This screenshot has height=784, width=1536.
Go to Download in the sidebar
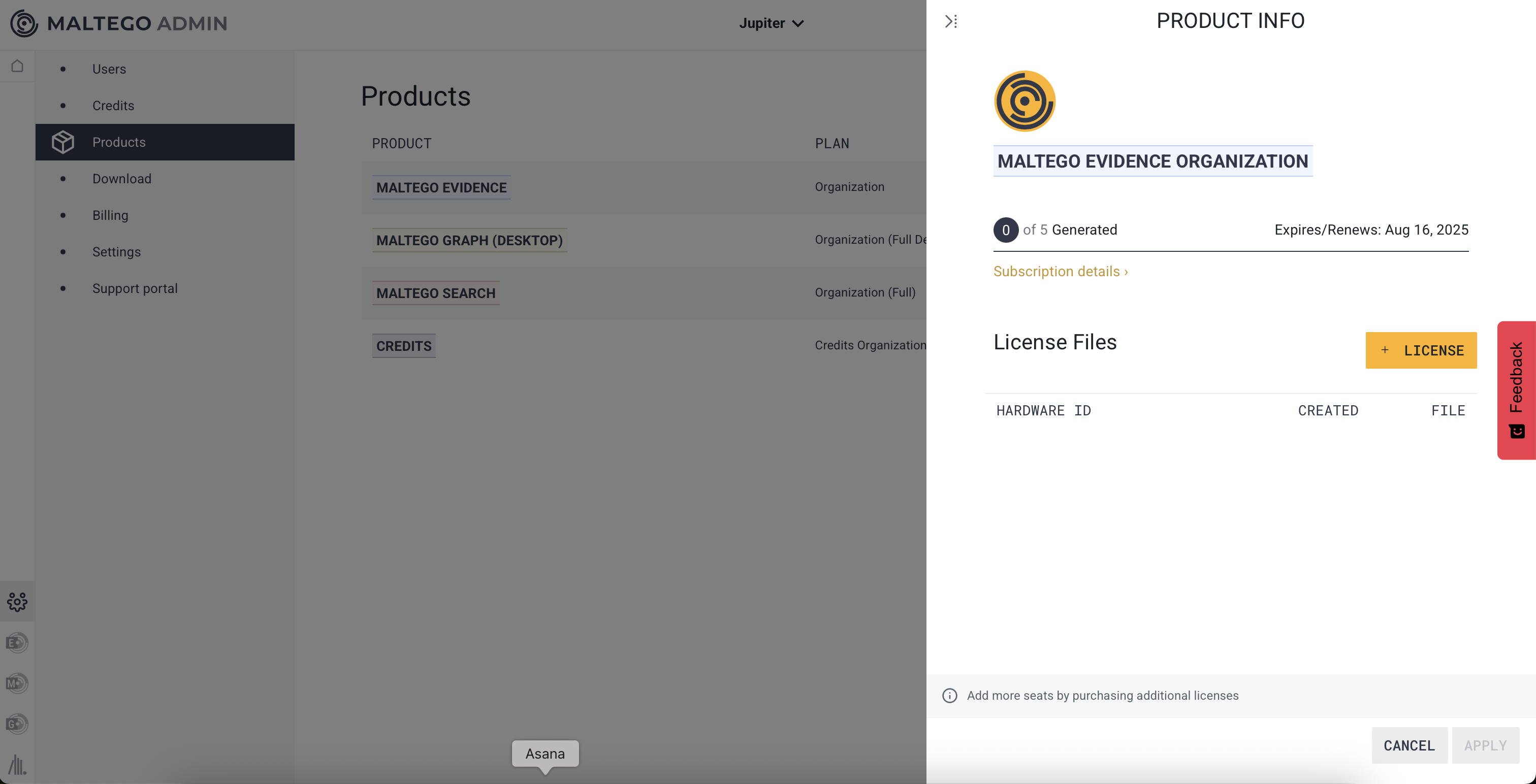pyautogui.click(x=121, y=179)
